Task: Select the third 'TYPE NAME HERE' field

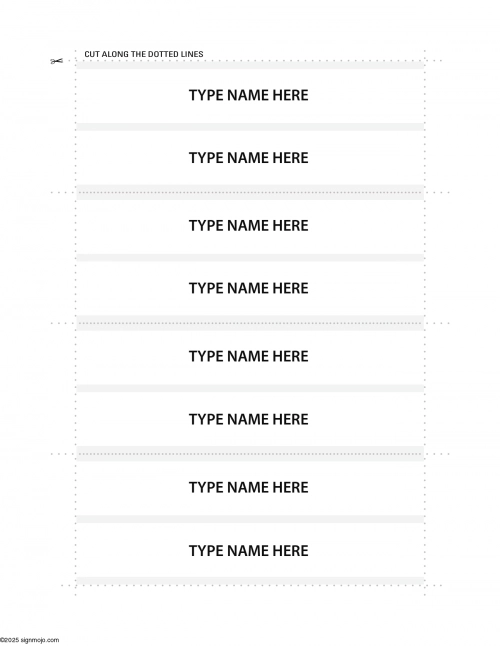Action: click(250, 226)
